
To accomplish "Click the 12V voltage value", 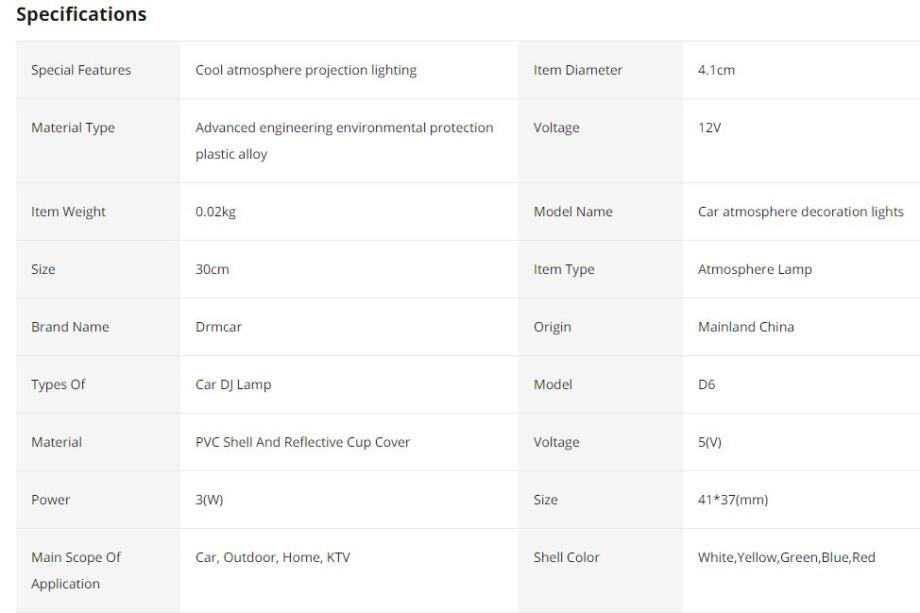I will 709,128.
